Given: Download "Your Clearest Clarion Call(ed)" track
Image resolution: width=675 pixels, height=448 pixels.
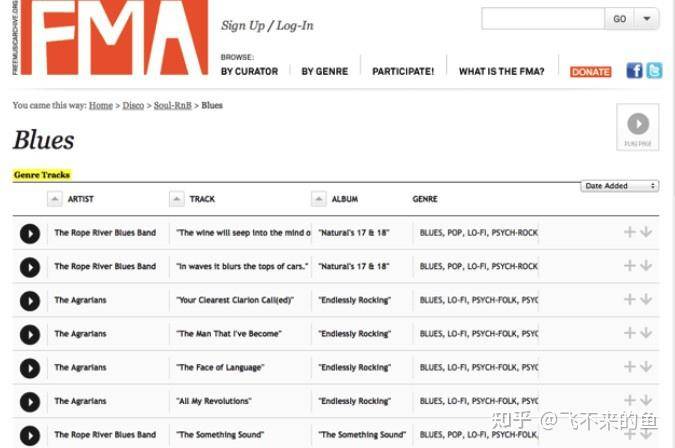Looking at the screenshot, I should click(x=646, y=299).
